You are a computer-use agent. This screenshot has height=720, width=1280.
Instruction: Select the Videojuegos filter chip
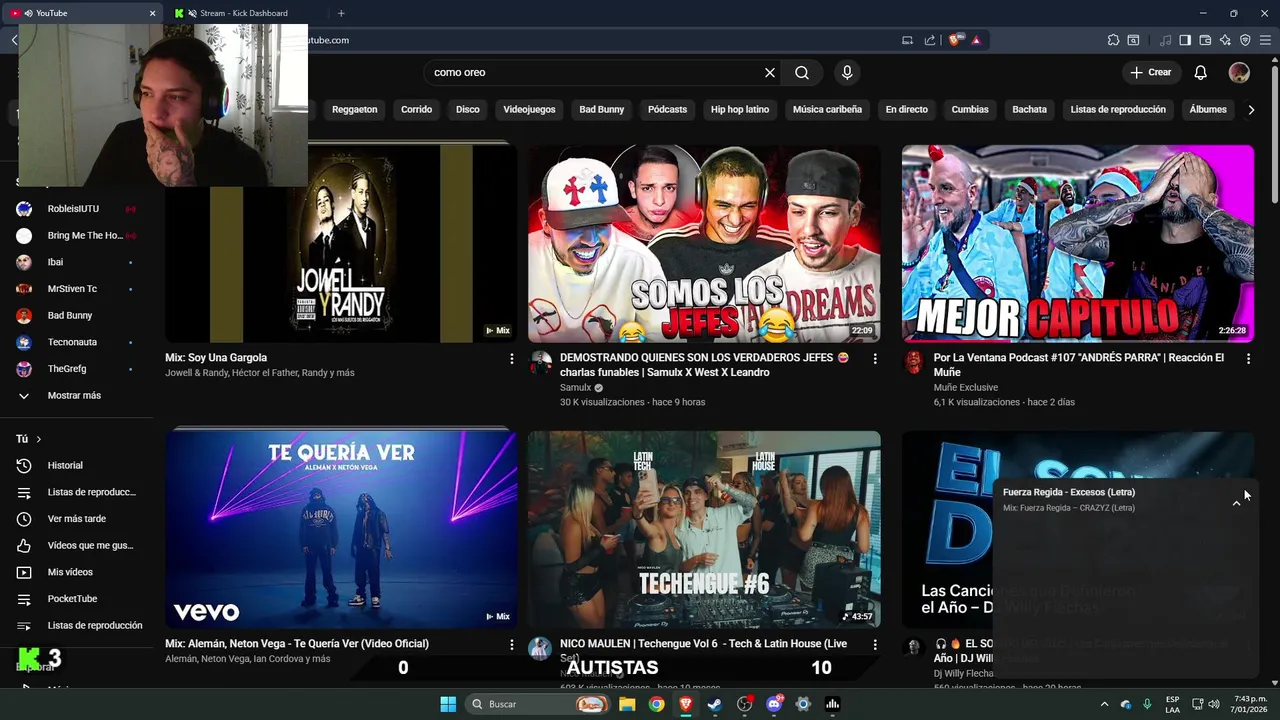click(529, 110)
